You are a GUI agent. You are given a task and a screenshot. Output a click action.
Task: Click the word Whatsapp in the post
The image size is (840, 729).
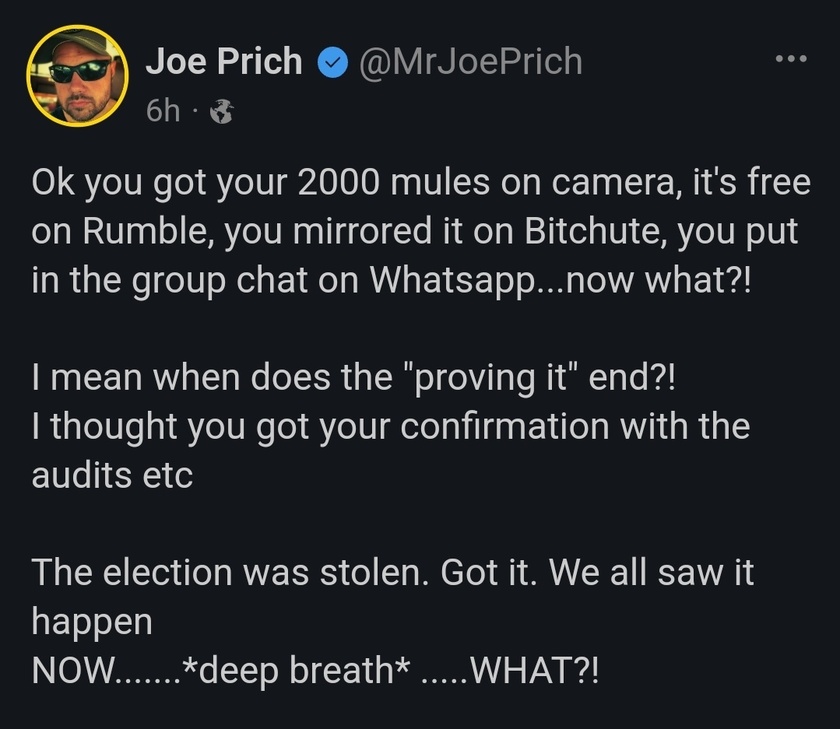(x=453, y=281)
